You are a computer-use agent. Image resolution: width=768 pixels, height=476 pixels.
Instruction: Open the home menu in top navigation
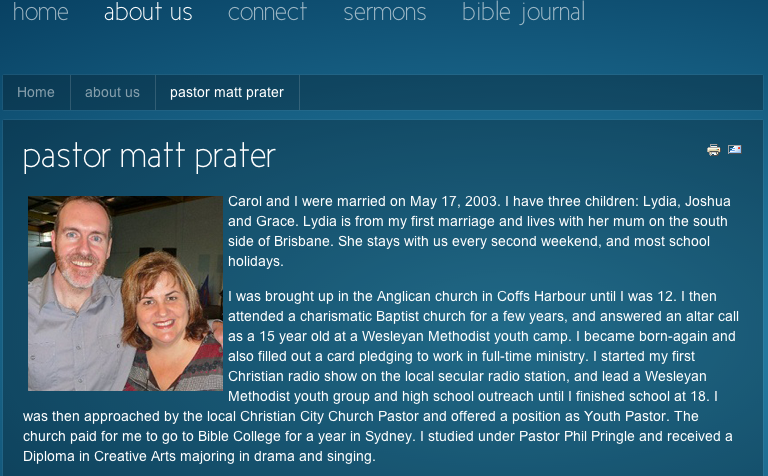pyautogui.click(x=40, y=13)
